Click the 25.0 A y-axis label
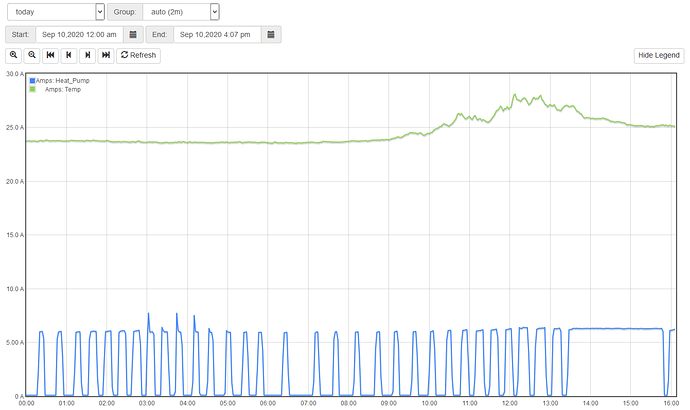The image size is (690, 410). tap(15, 128)
